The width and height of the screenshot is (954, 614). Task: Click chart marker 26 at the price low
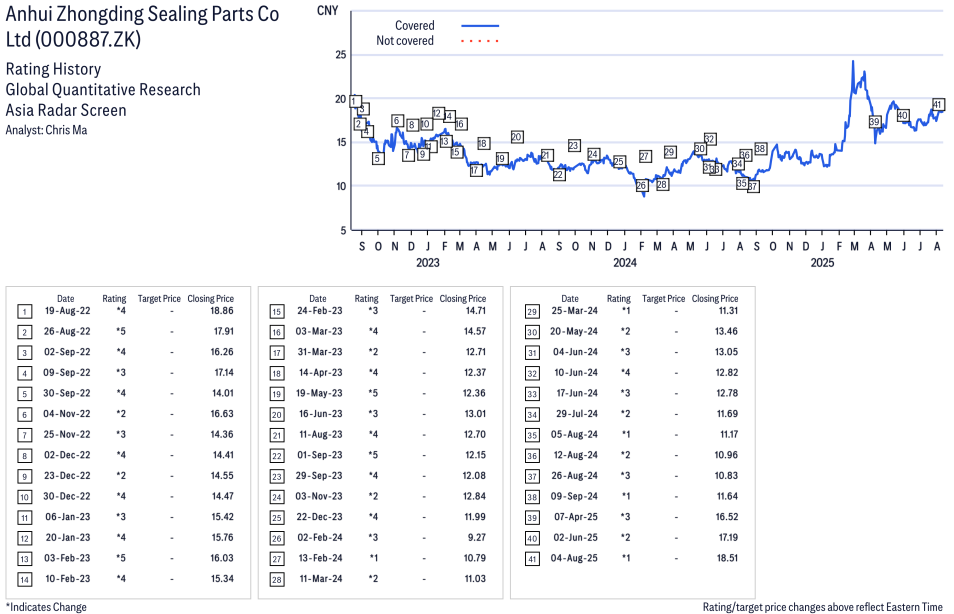pyautogui.click(x=641, y=186)
